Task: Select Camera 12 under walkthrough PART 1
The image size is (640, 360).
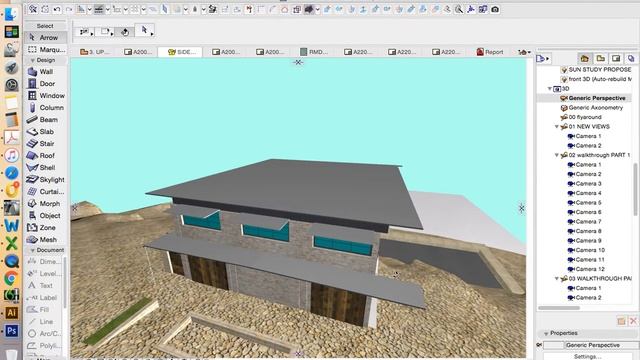Action: 586,269
